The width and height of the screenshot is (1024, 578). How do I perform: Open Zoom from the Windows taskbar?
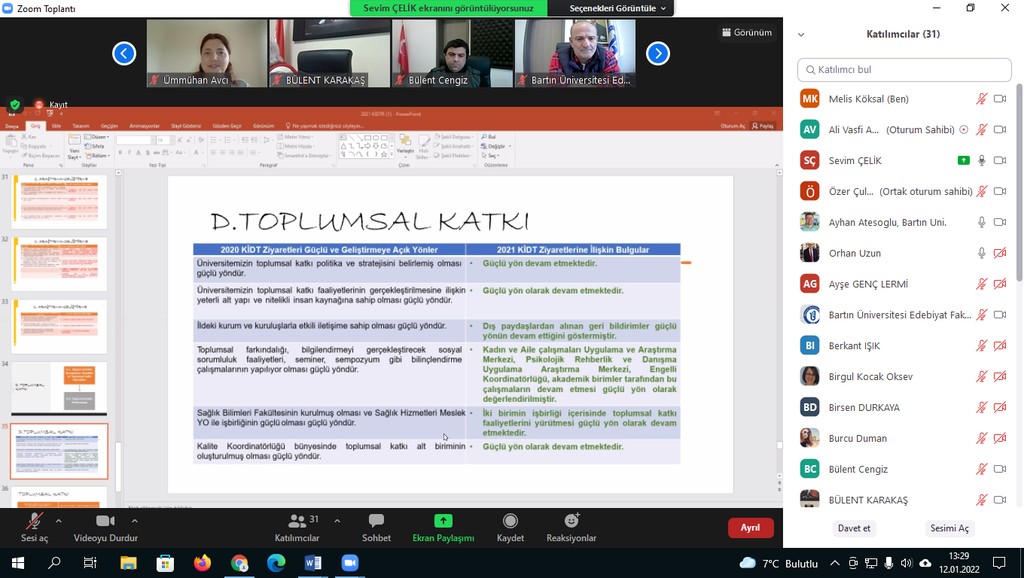tap(350, 563)
